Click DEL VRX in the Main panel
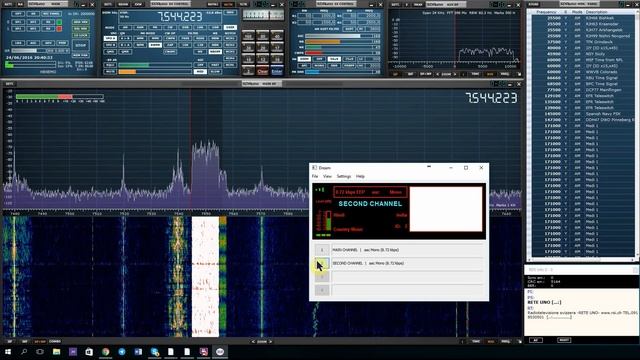The height and width of the screenshot is (360, 640). (81, 29)
